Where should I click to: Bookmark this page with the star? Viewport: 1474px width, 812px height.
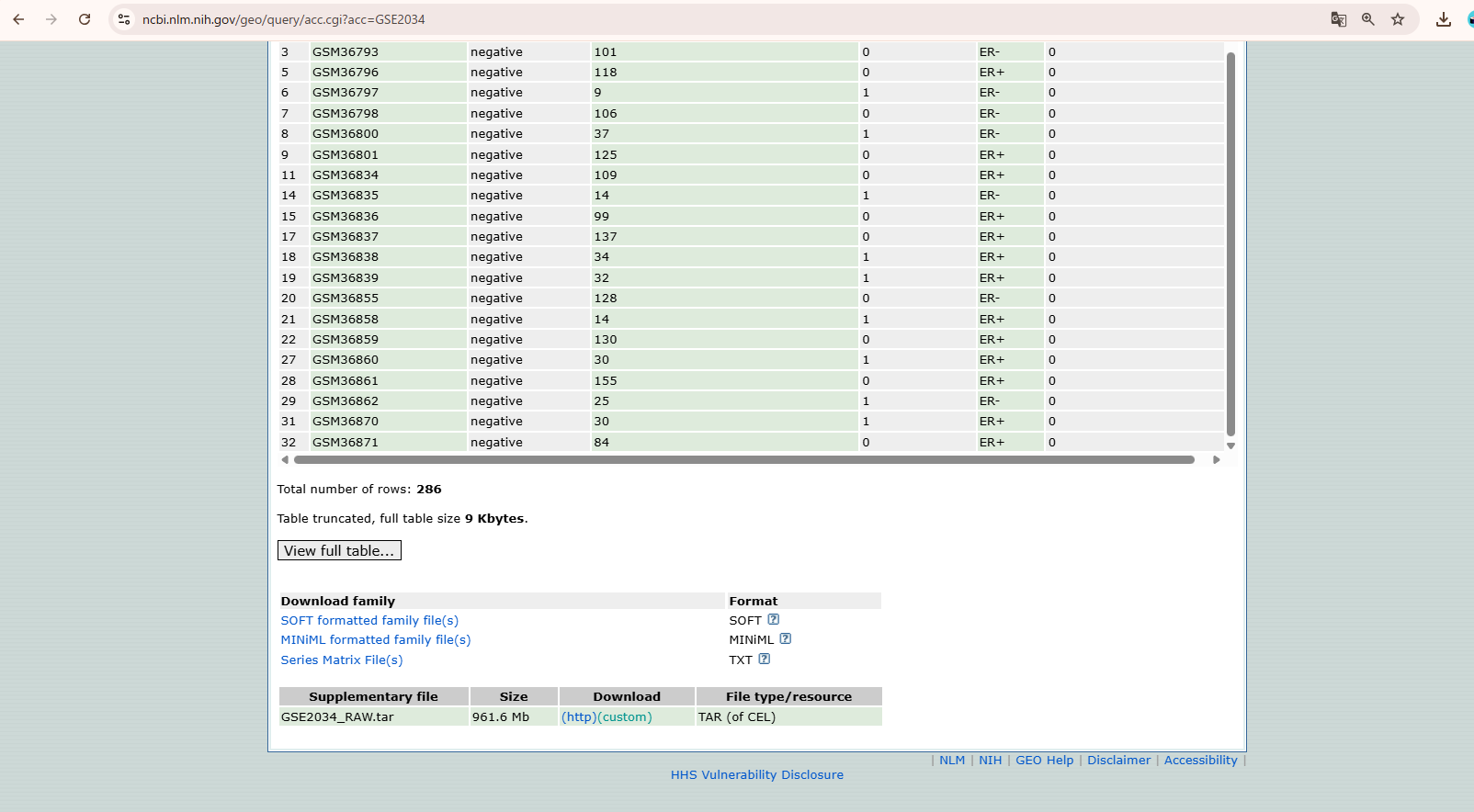[1397, 19]
